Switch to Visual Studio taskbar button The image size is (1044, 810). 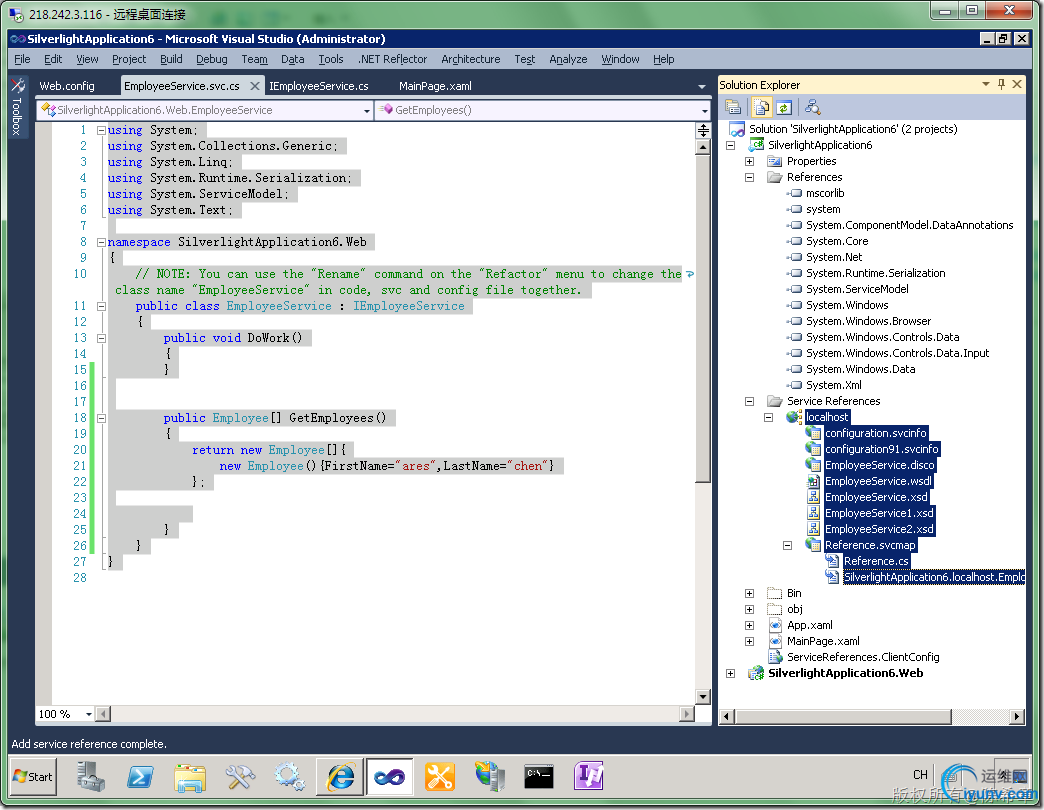click(390, 777)
